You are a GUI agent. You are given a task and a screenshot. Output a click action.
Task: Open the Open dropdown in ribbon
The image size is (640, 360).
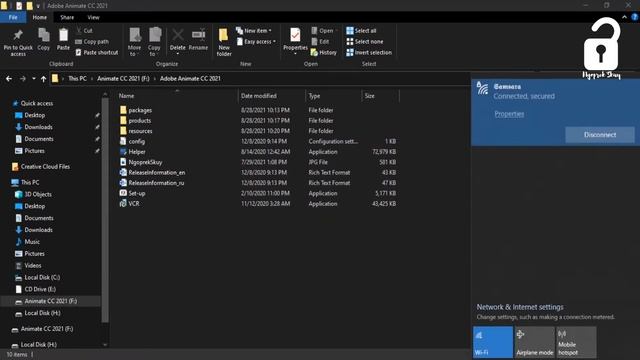pos(325,31)
